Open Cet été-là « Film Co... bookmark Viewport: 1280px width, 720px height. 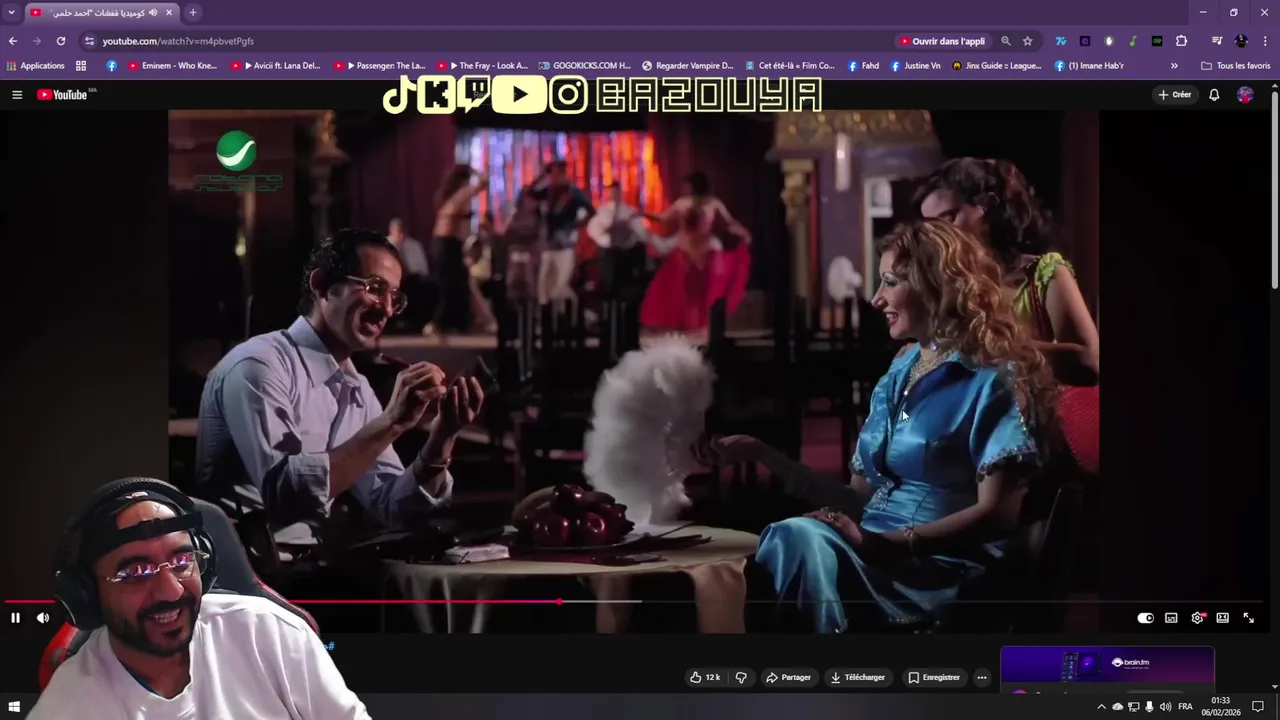789,66
